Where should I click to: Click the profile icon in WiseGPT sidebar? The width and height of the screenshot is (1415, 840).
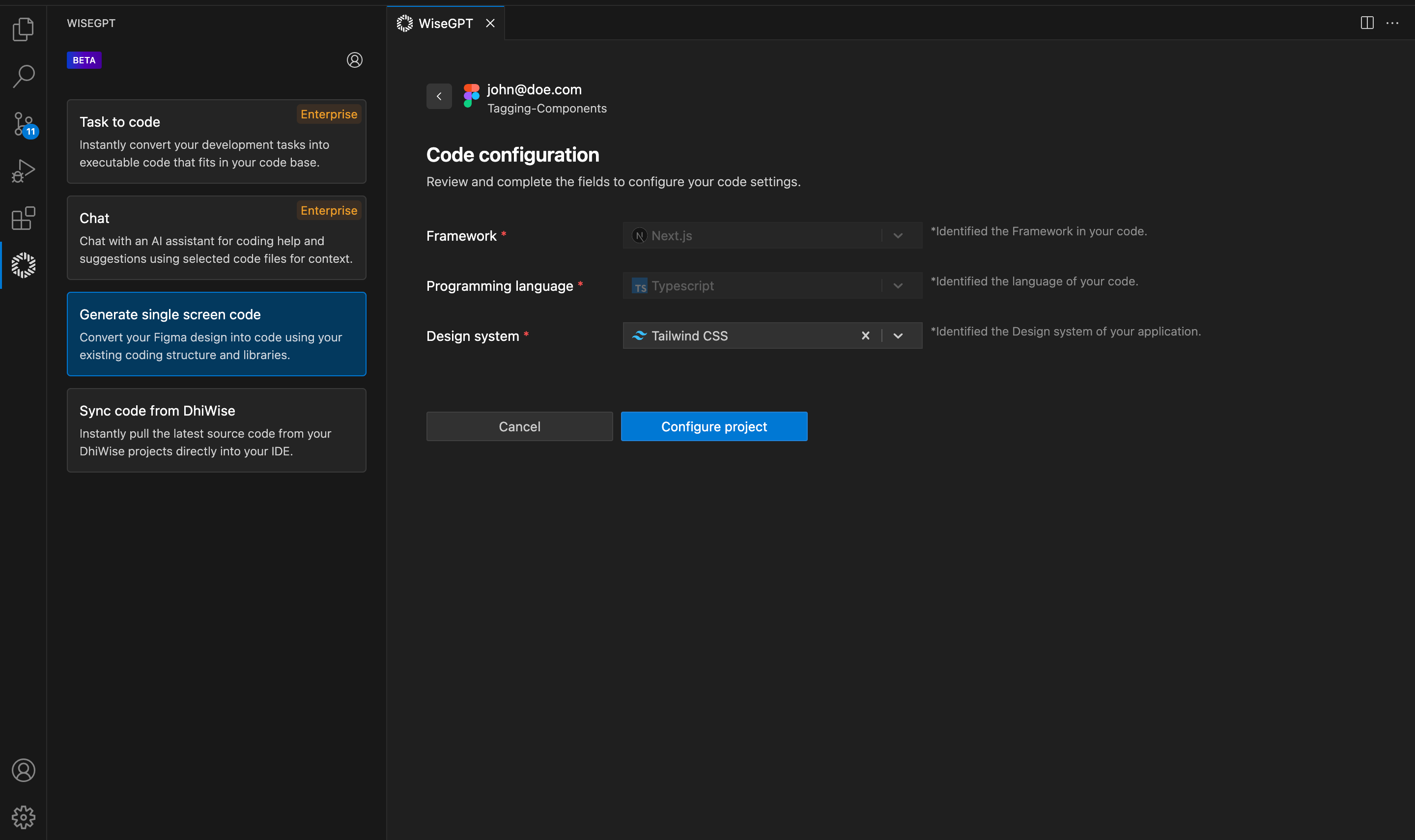tap(354, 60)
